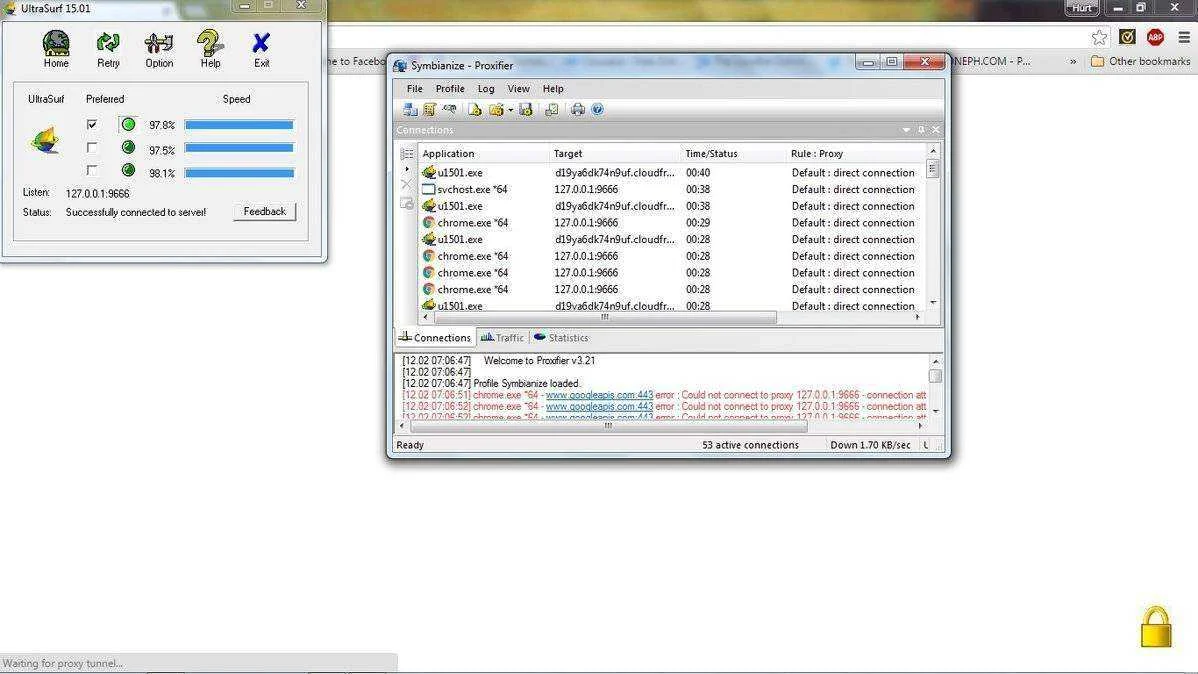This screenshot has height=674, width=1198.
Task: Uncheck the Preferred box for 97.8% server
Action: coord(92,125)
